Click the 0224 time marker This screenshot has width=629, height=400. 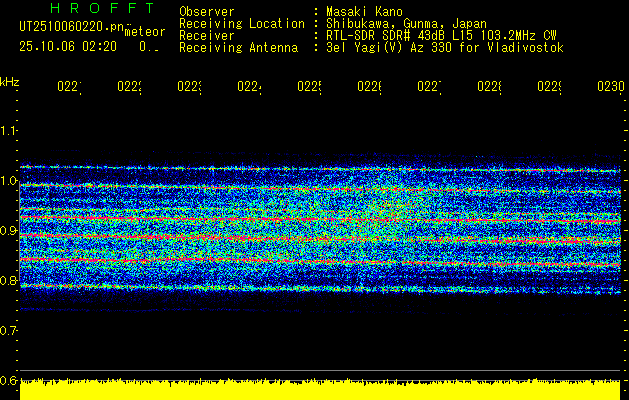(250, 86)
